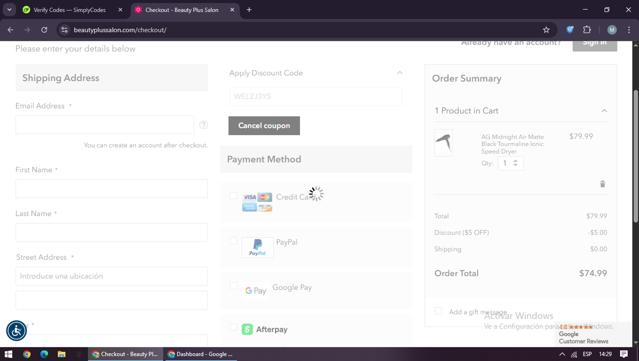View site information icon in address bar
This screenshot has height=361, width=639.
point(64,30)
